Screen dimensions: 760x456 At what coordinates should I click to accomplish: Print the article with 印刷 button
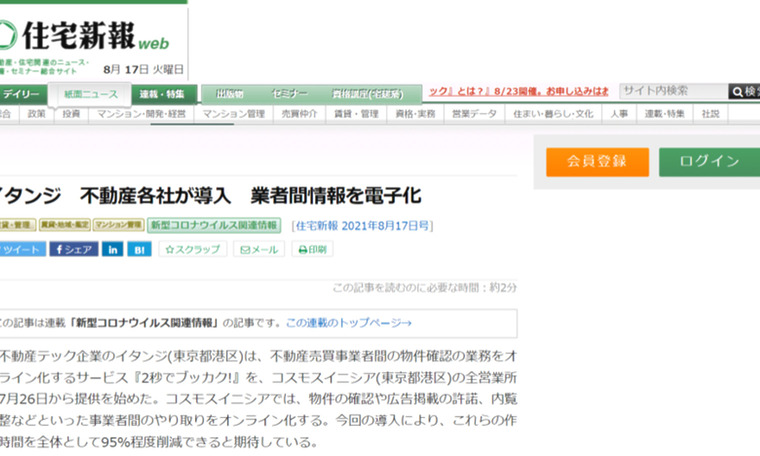click(x=312, y=249)
